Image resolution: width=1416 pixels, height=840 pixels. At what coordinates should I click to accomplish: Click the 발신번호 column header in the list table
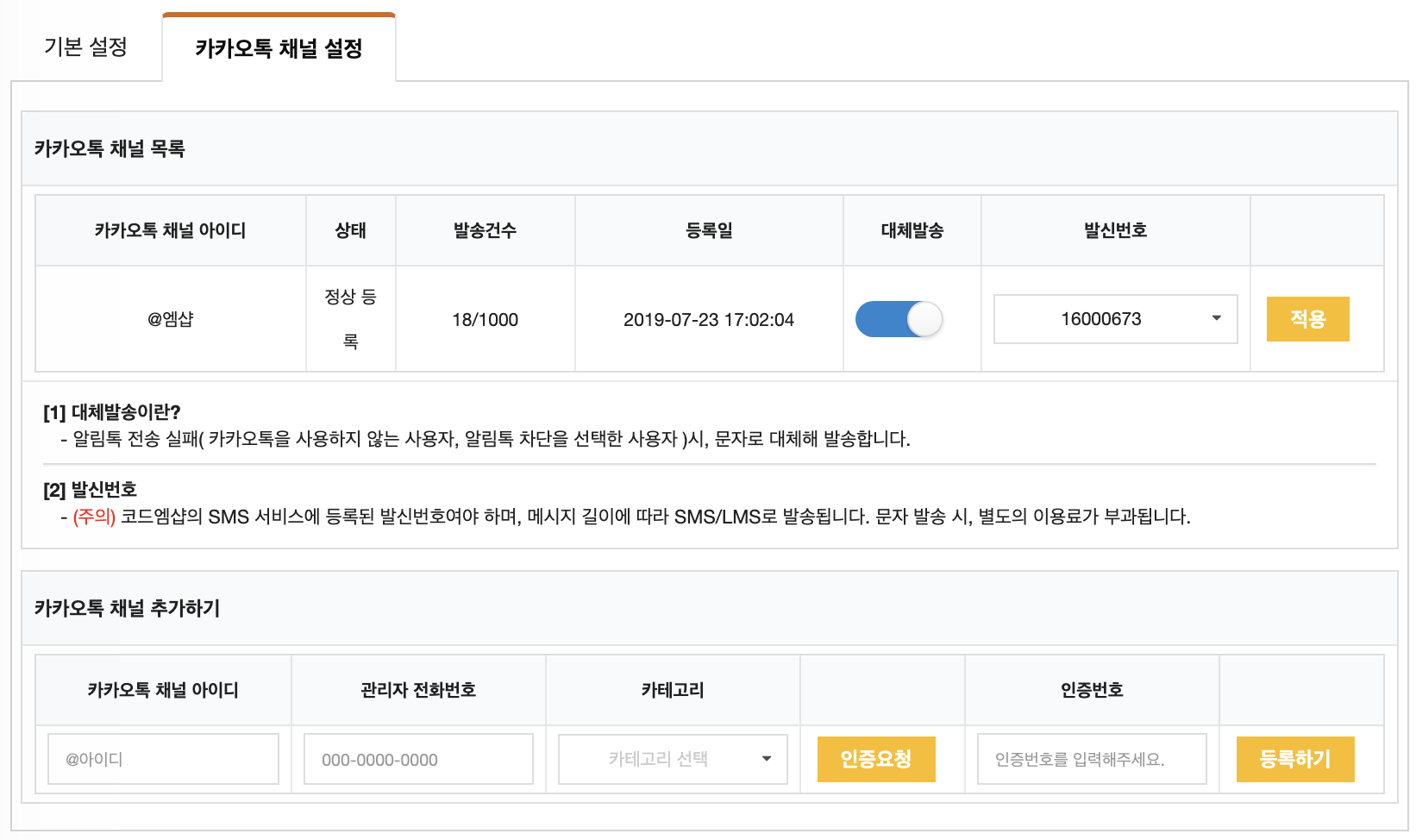click(1116, 230)
